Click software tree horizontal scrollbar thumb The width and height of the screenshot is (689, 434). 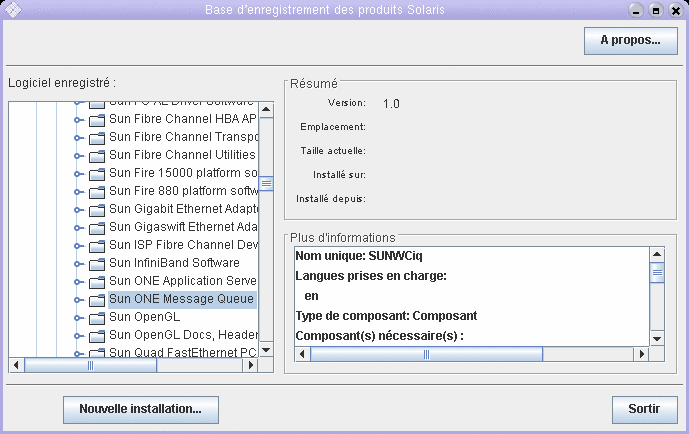coord(91,365)
